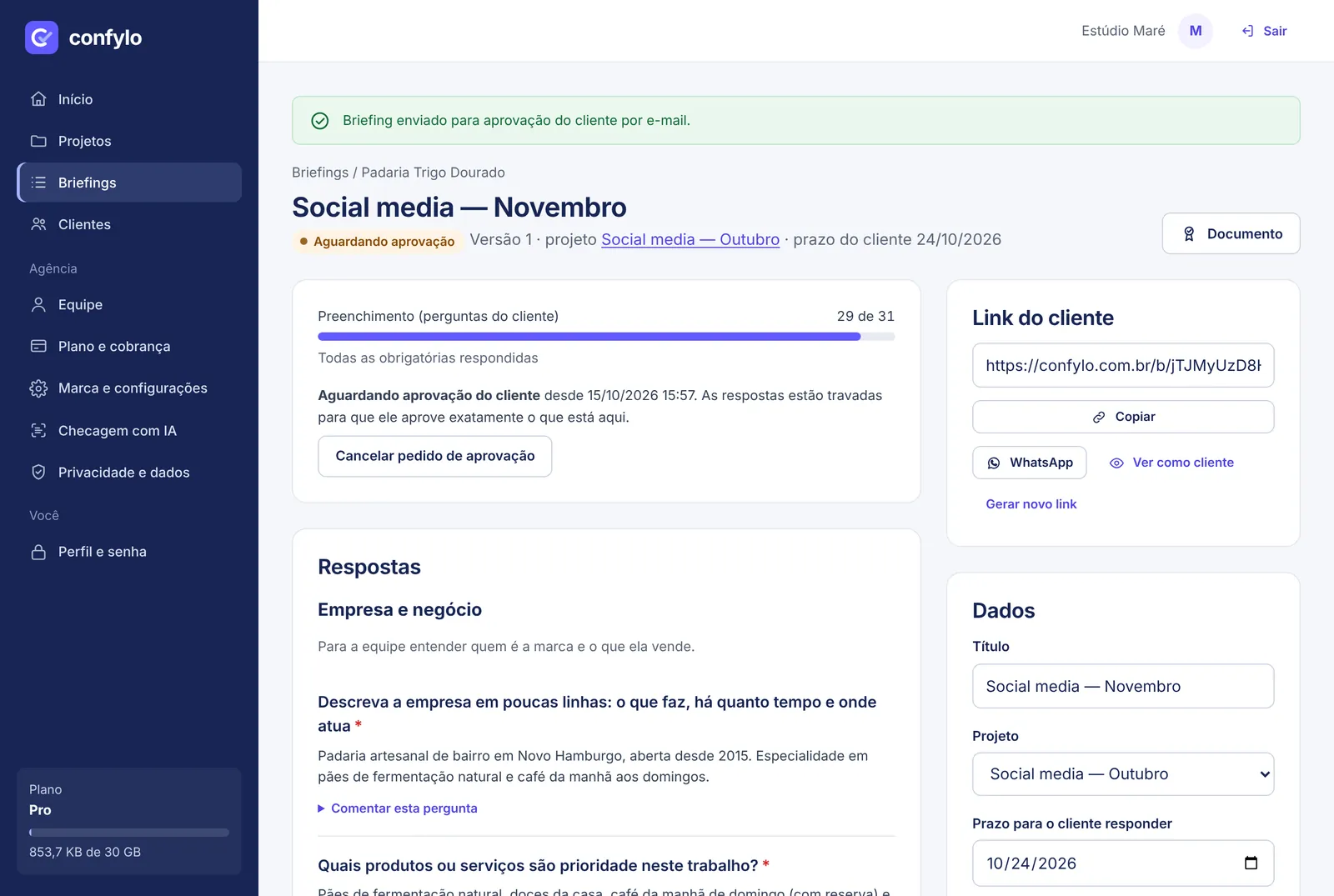Open Checagem com IA page

[x=129, y=431]
